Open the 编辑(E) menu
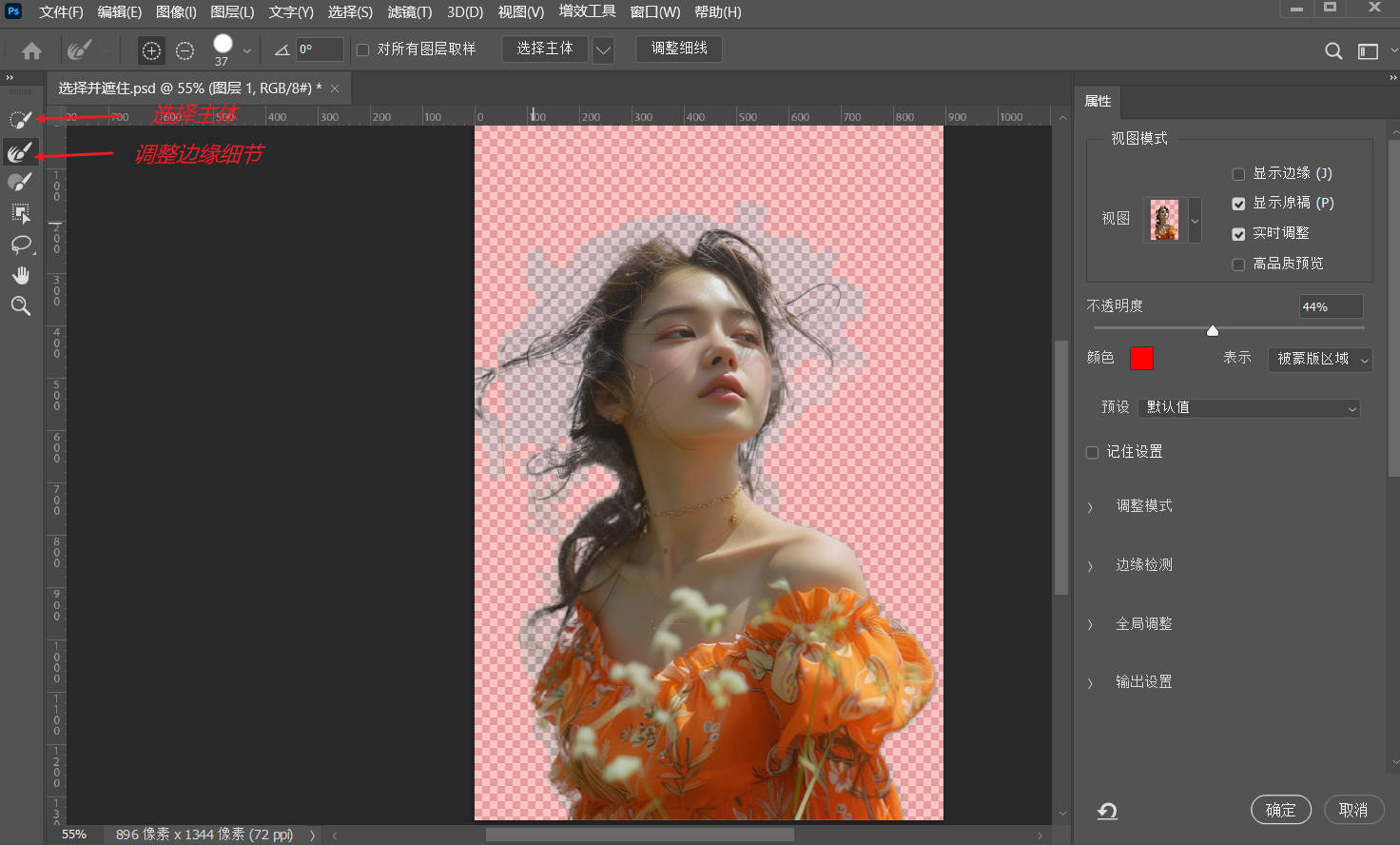Image resolution: width=1400 pixels, height=845 pixels. coord(119,12)
